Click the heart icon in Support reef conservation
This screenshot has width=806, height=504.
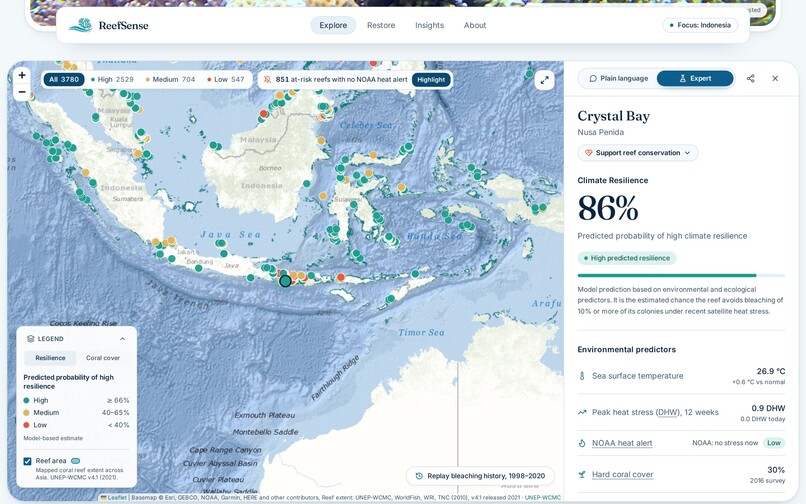[589, 153]
